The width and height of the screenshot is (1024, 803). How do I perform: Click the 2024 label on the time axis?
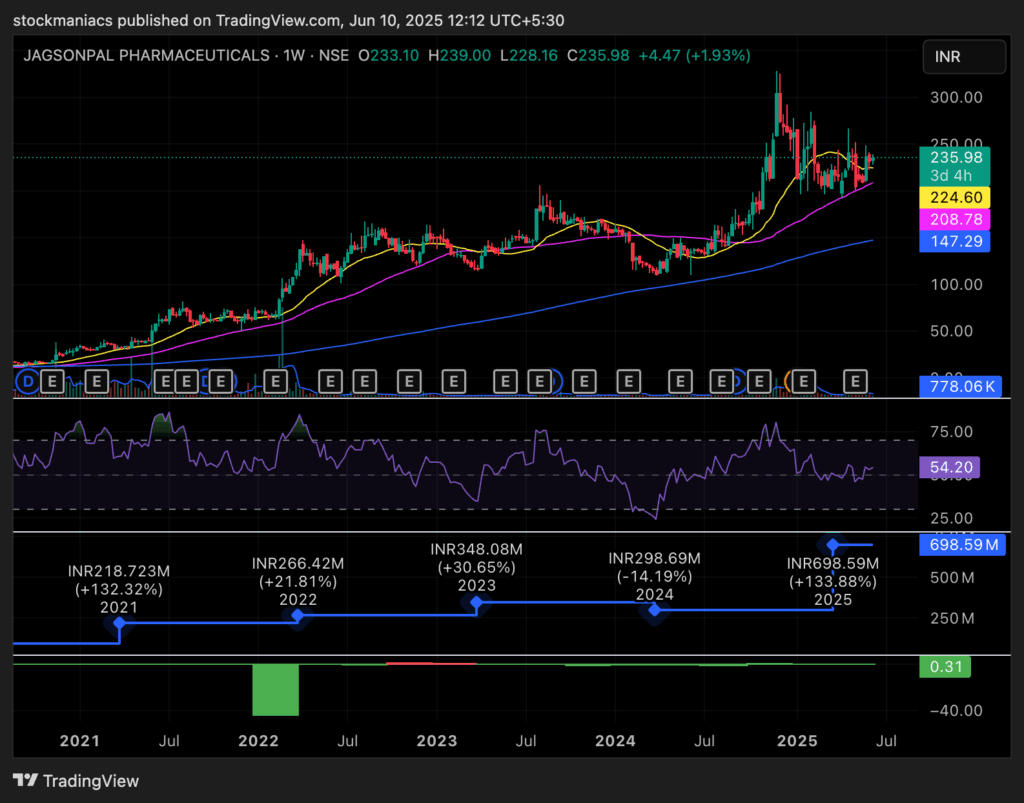pos(615,741)
